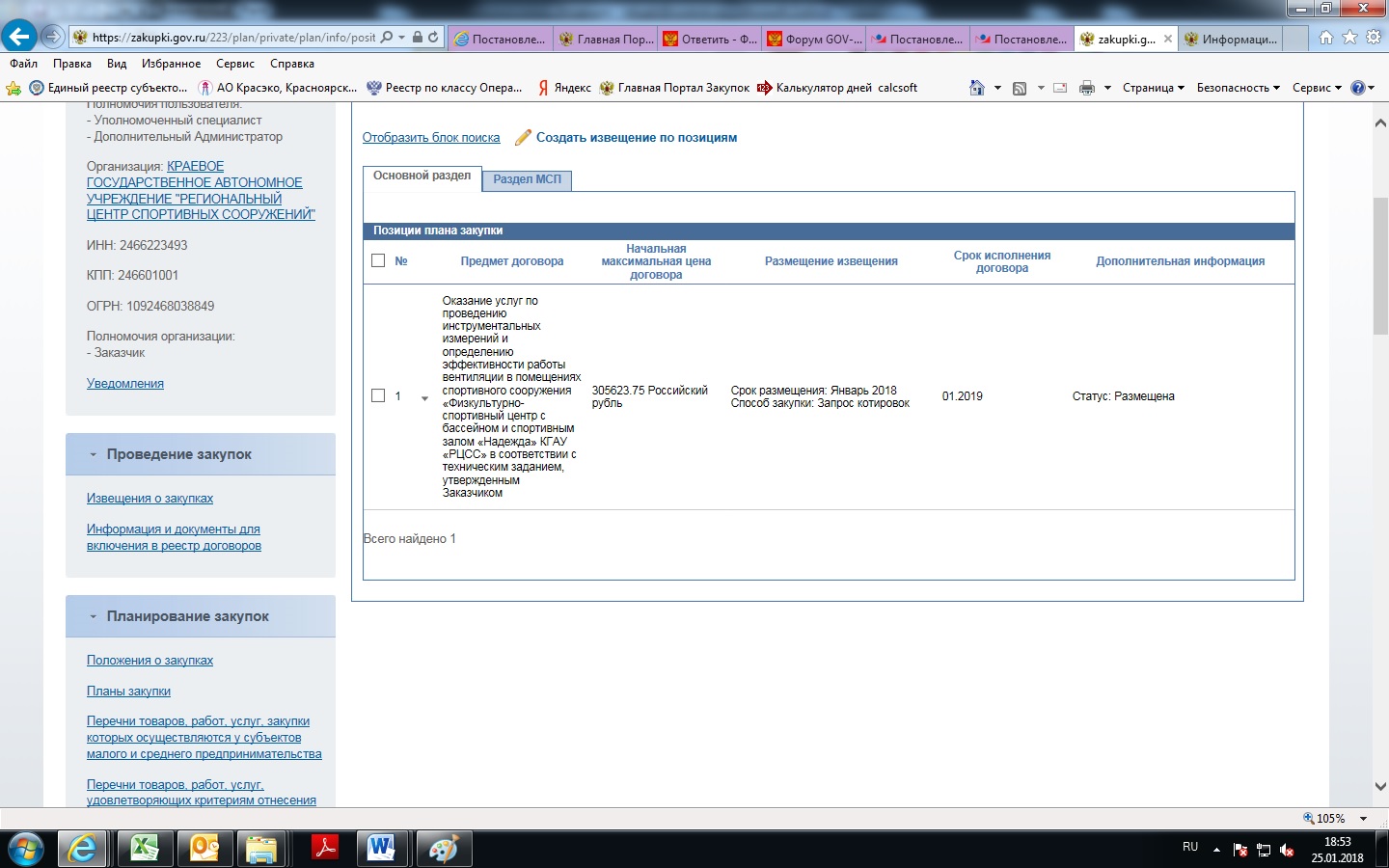Click the browser Back arrow button
Image resolution: width=1389 pixels, height=868 pixels.
[19, 37]
